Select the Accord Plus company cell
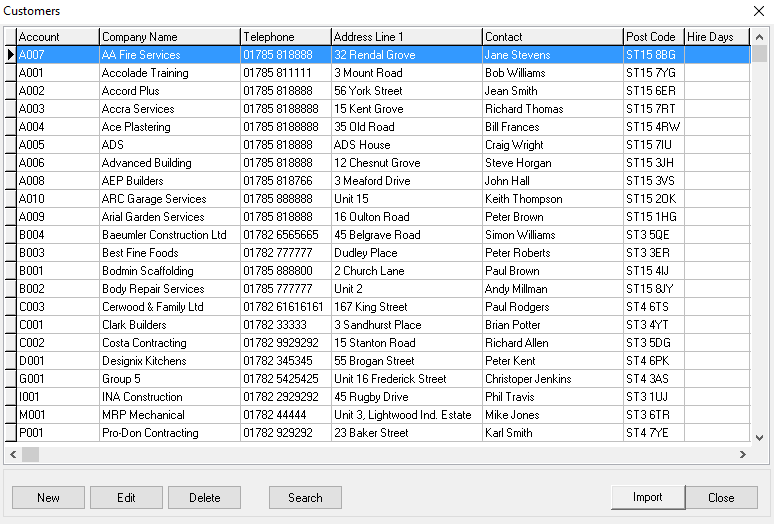774x524 pixels. click(x=170, y=91)
